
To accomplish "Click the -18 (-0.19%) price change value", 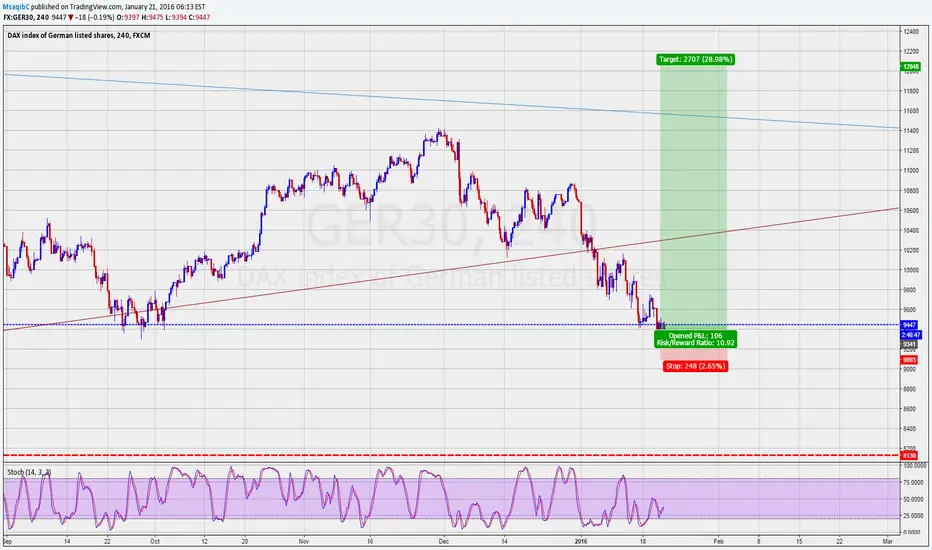I will 95,17.
